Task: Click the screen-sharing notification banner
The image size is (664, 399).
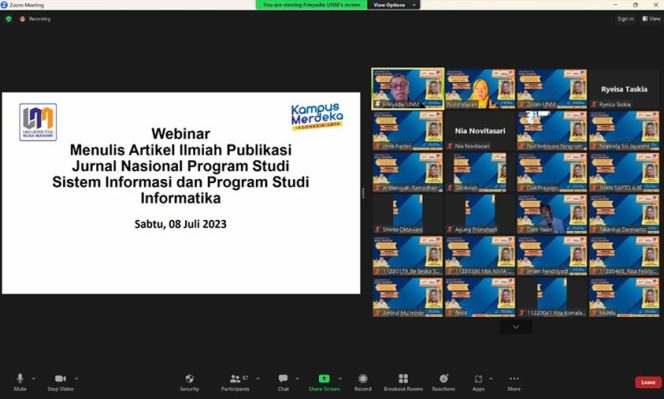Action: (x=312, y=5)
